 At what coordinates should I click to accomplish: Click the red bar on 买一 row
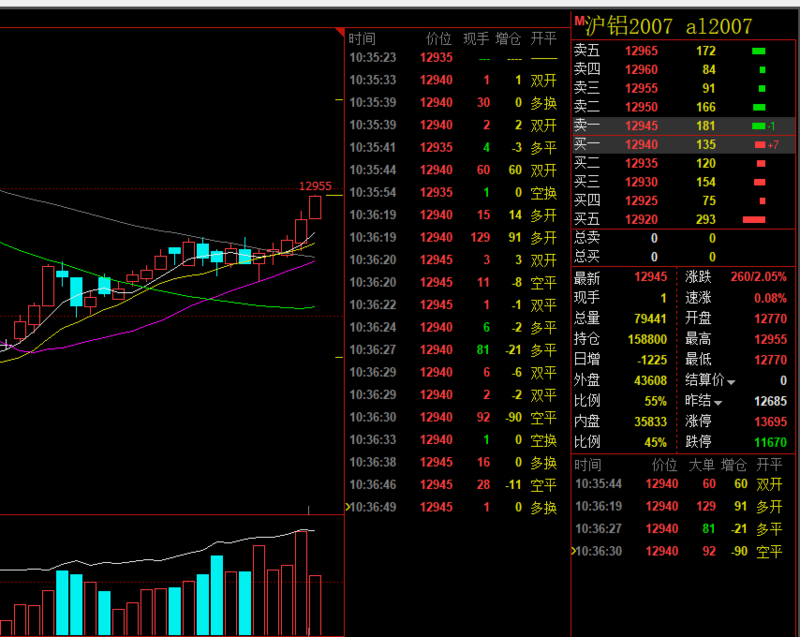760,145
